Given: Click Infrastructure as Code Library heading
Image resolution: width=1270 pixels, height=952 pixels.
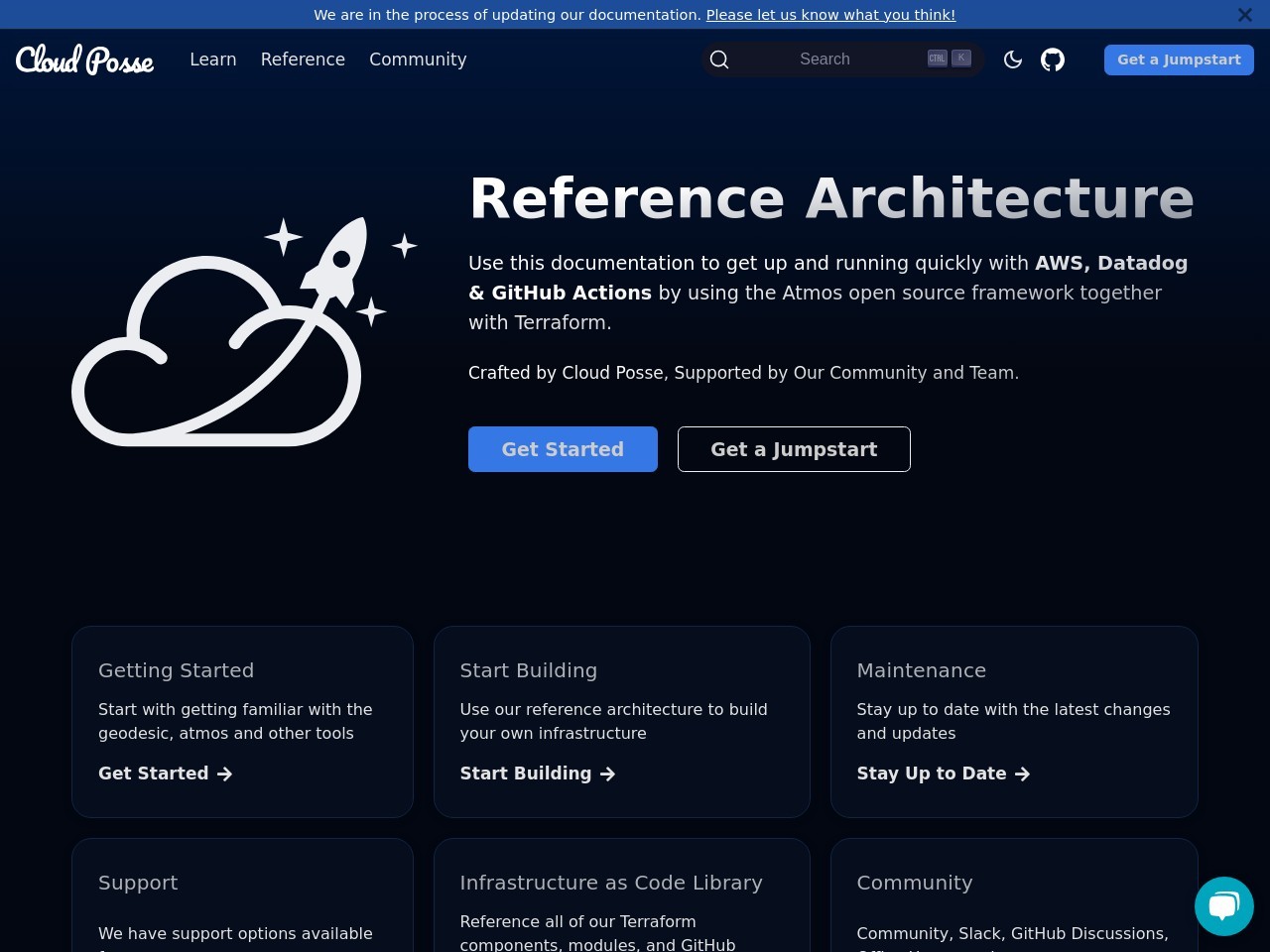Looking at the screenshot, I should point(611,883).
